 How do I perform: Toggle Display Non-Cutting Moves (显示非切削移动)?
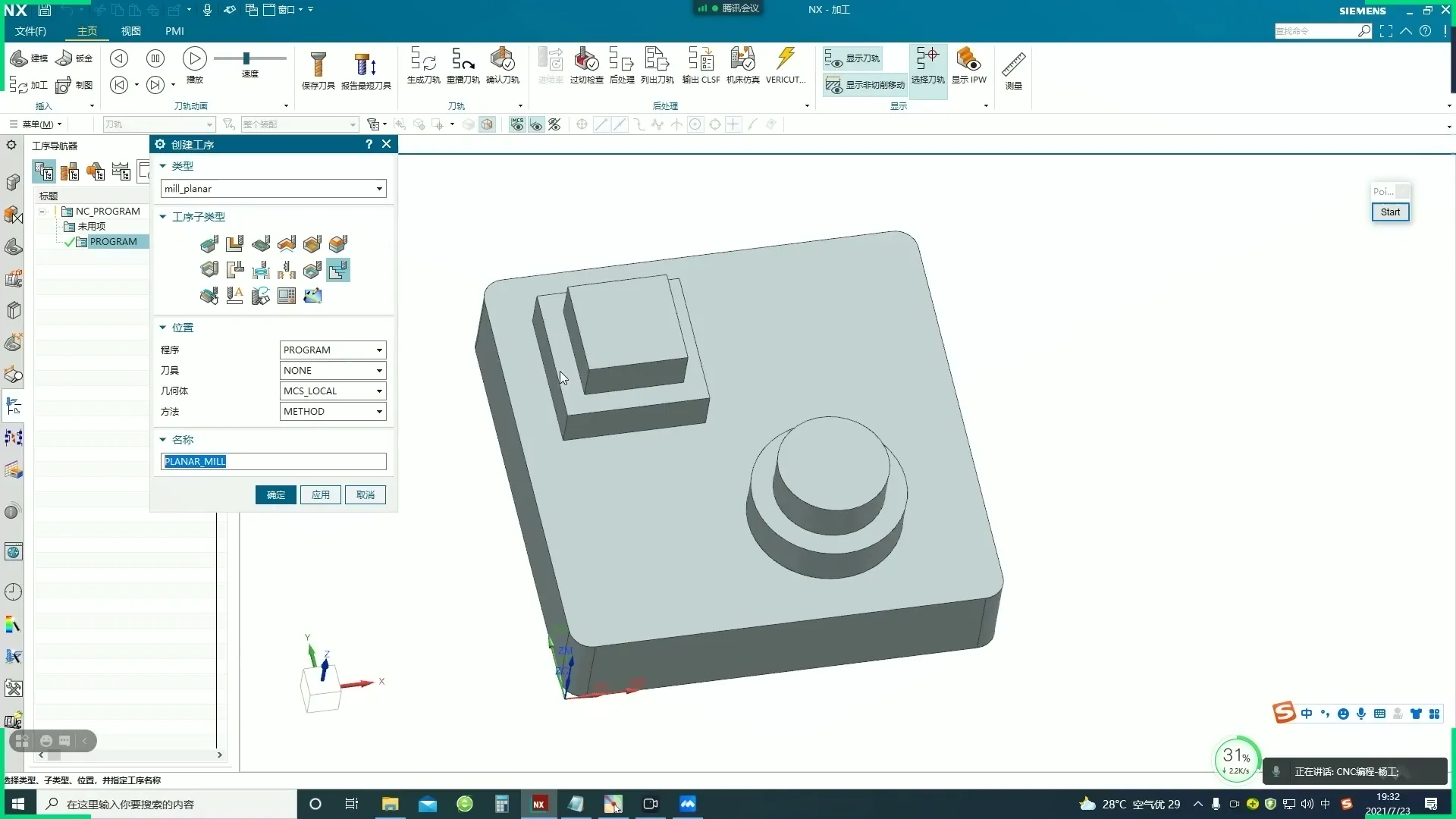[x=865, y=85]
